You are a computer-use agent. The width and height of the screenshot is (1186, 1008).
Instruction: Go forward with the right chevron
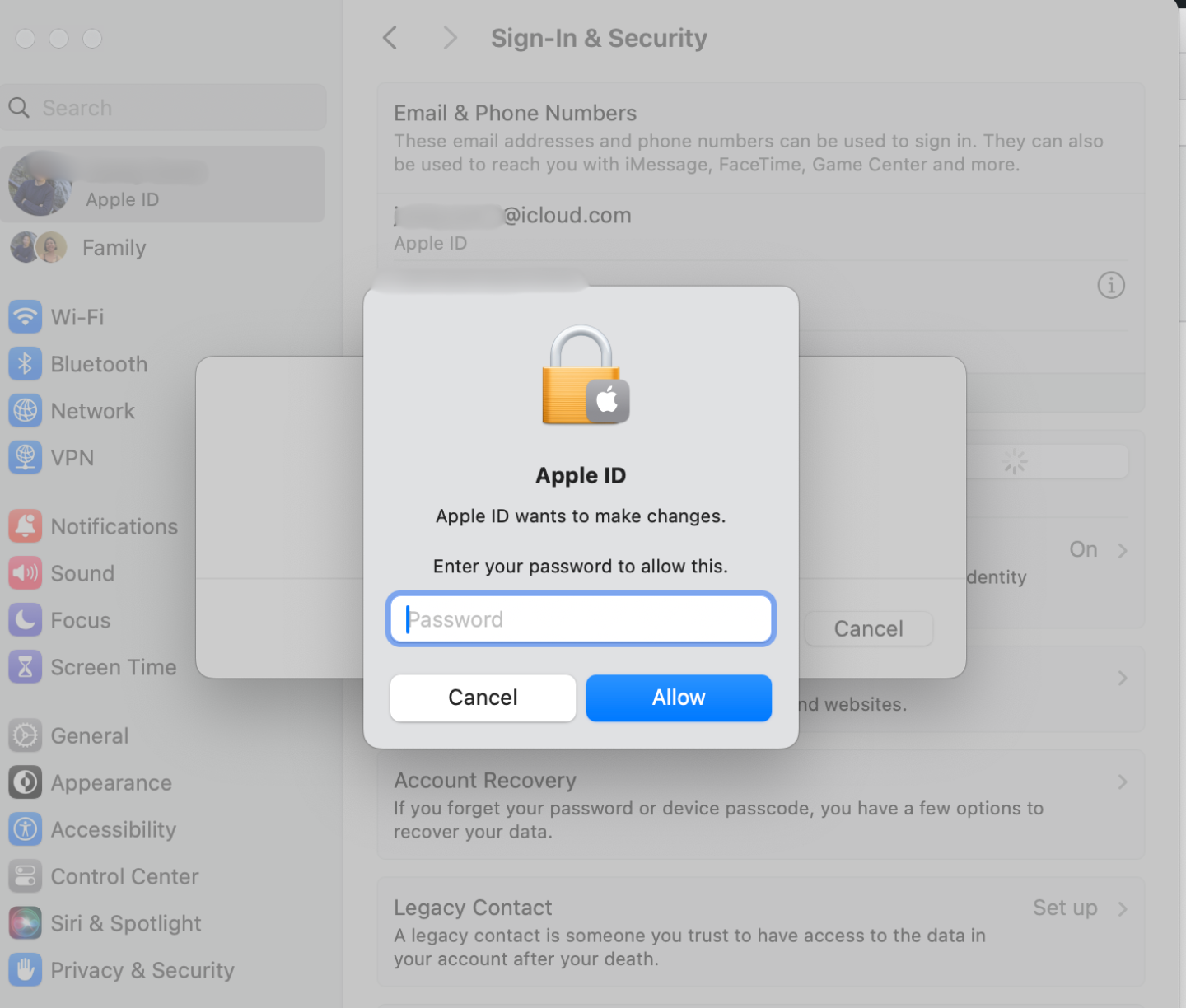click(x=450, y=38)
